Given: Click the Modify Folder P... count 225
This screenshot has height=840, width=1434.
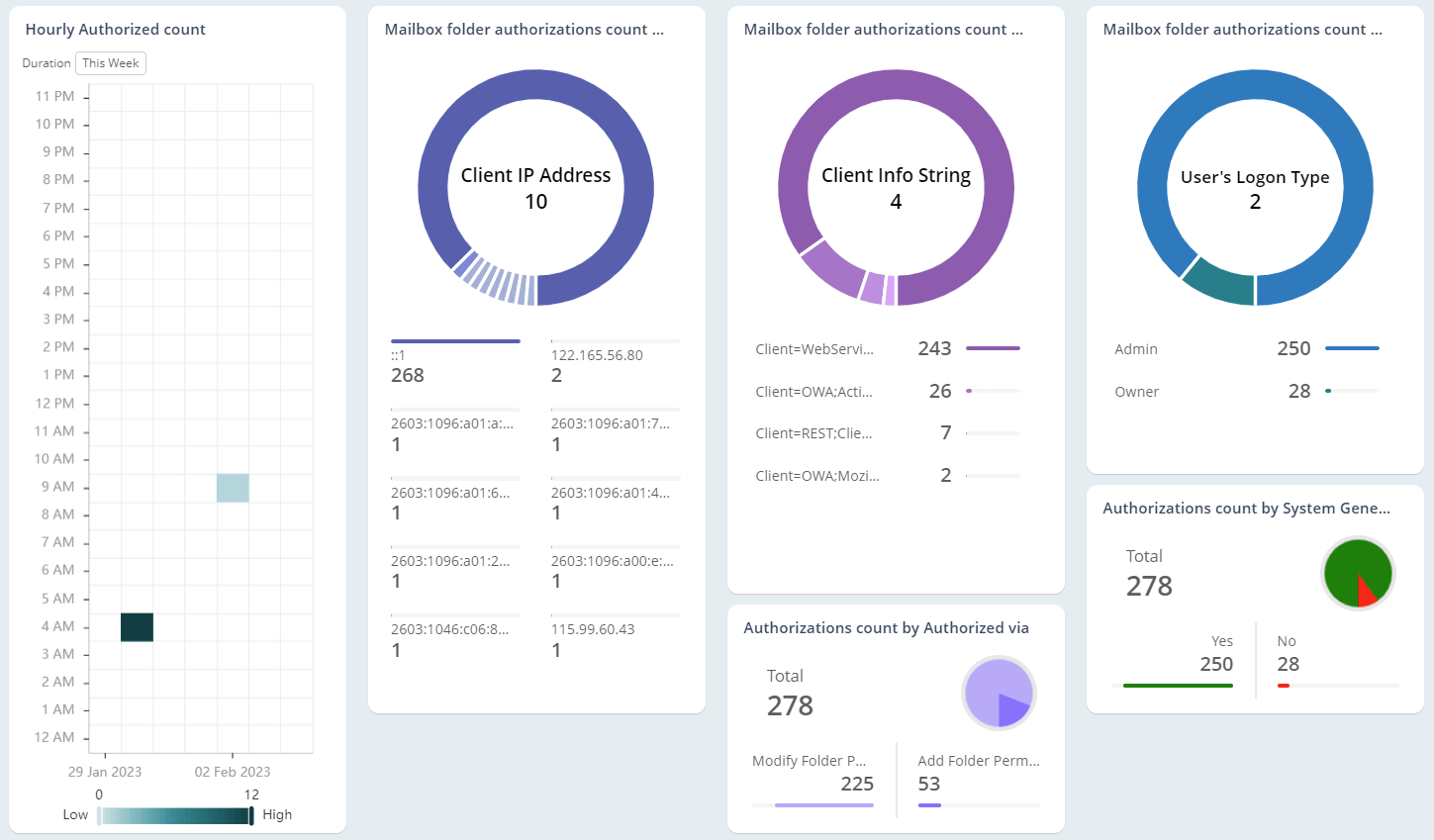Looking at the screenshot, I should (856, 784).
